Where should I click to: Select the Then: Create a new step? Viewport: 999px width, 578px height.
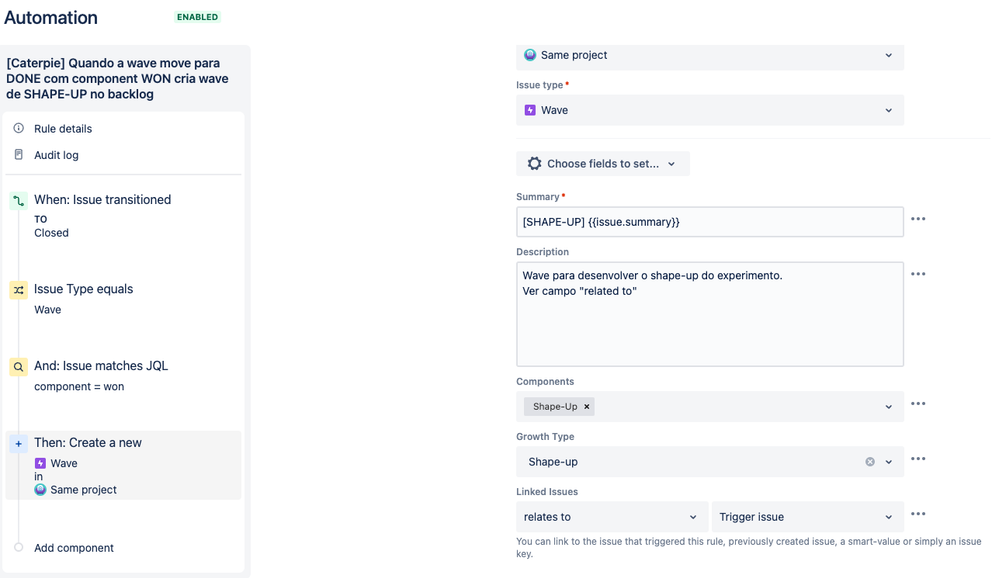tap(124, 465)
